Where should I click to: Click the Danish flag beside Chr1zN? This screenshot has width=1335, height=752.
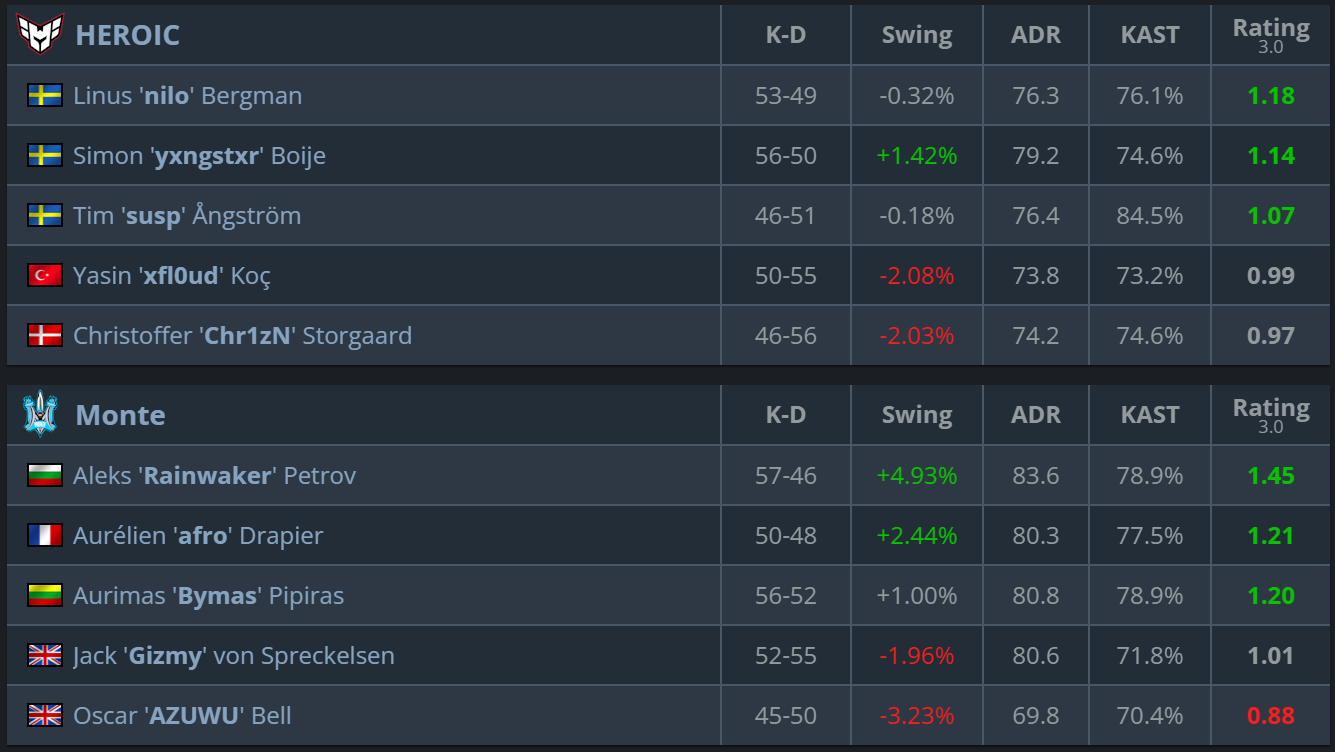45,336
